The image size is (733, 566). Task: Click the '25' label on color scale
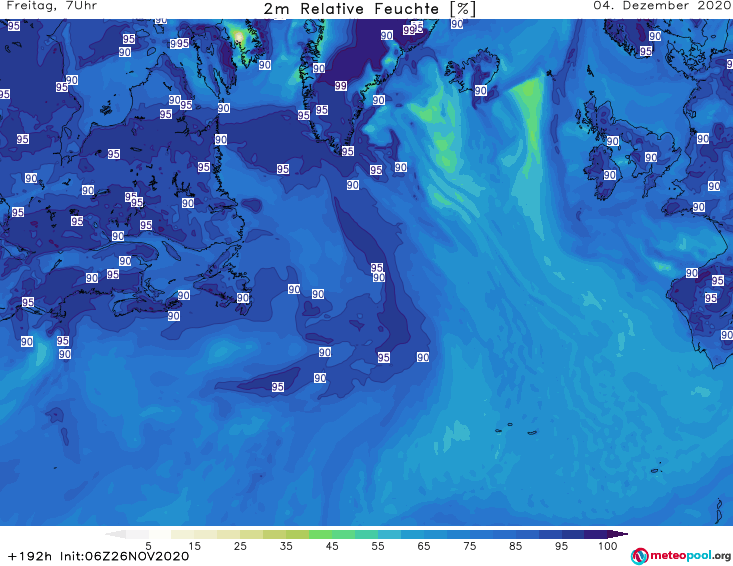click(240, 546)
